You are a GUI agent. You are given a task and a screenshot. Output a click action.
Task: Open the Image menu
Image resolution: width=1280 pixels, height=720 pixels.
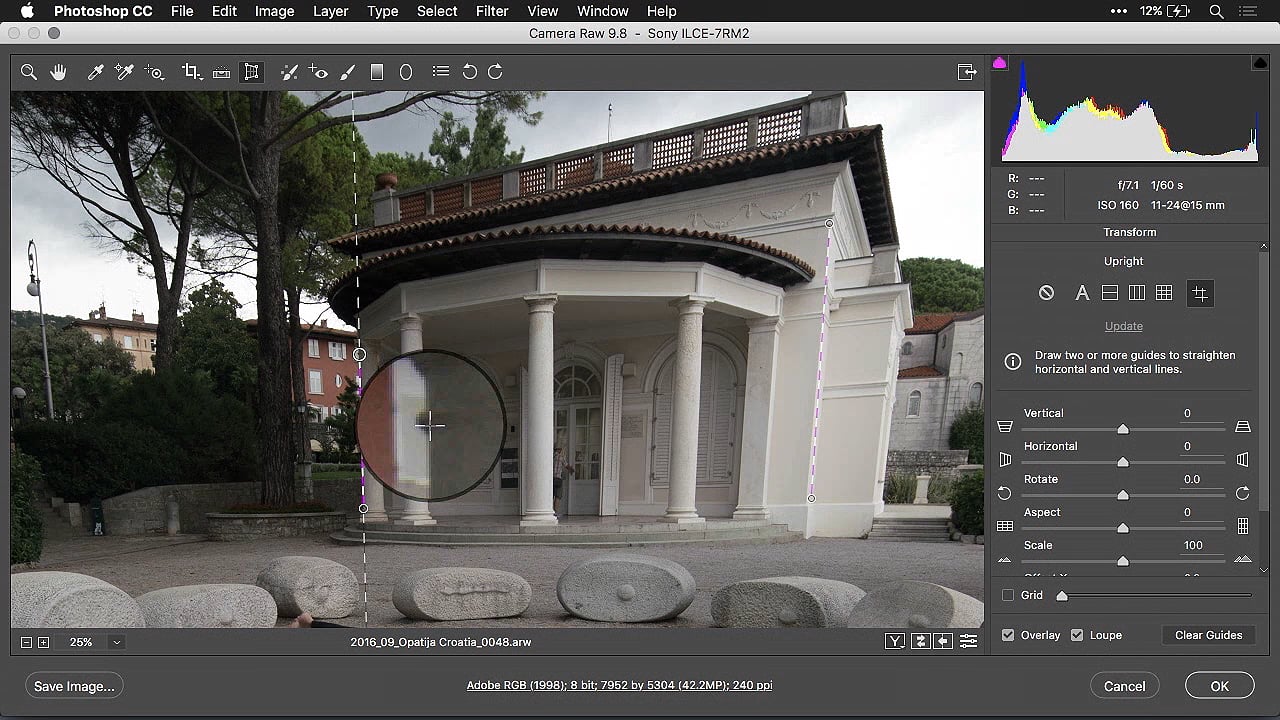[x=274, y=11]
